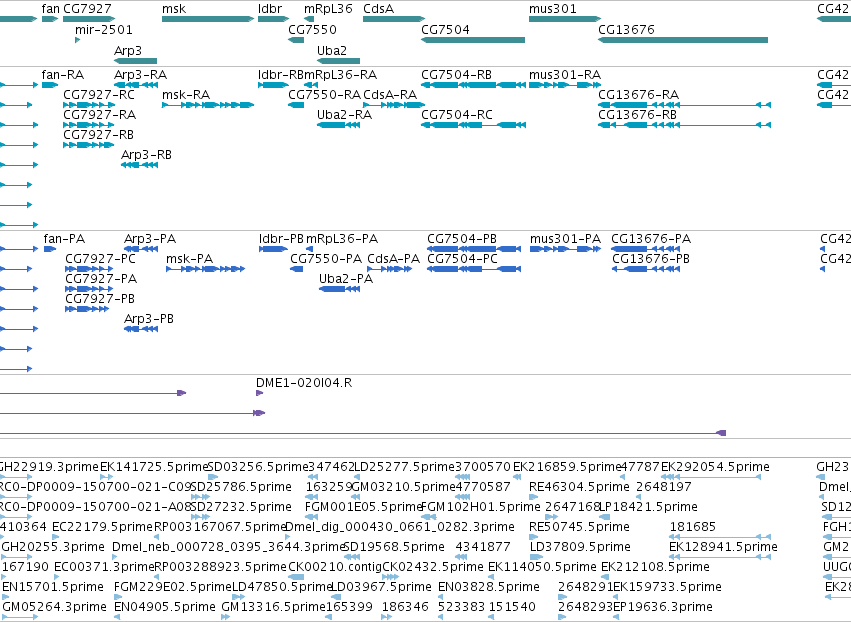Select the CG7504-PB protein feature
The height and width of the screenshot is (622, 851).
(x=474, y=249)
